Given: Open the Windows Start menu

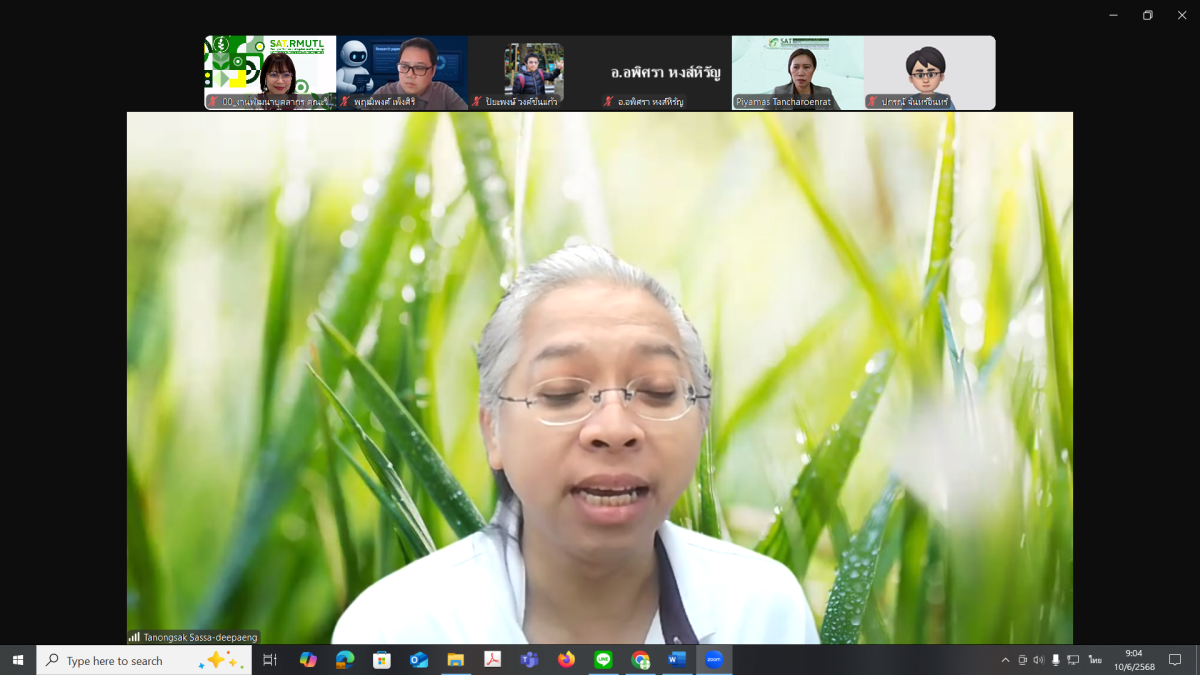Looking at the screenshot, I should [x=18, y=660].
